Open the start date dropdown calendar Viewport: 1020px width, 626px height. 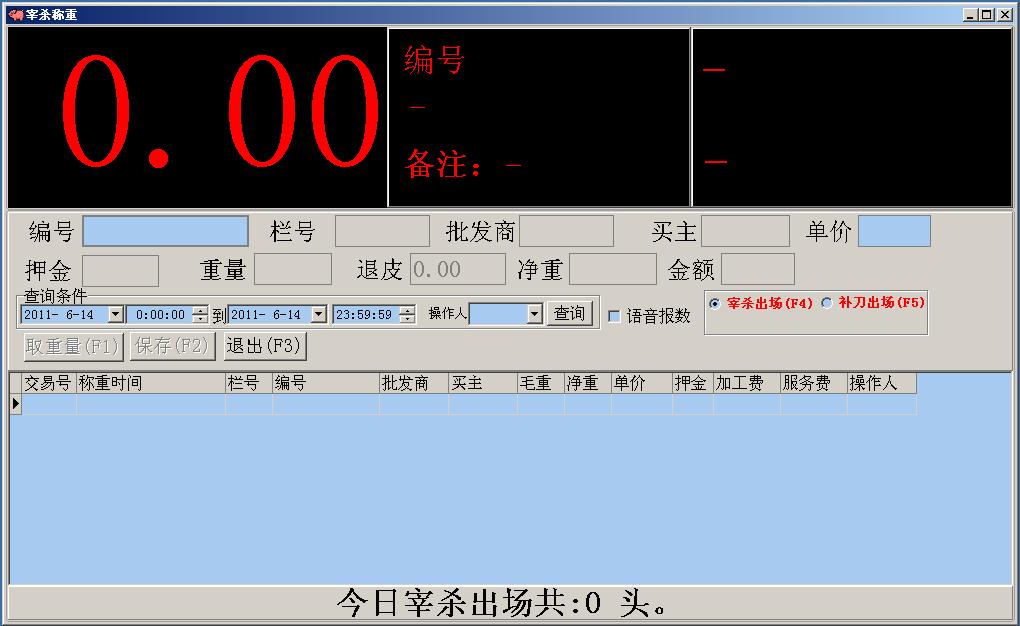click(x=115, y=314)
